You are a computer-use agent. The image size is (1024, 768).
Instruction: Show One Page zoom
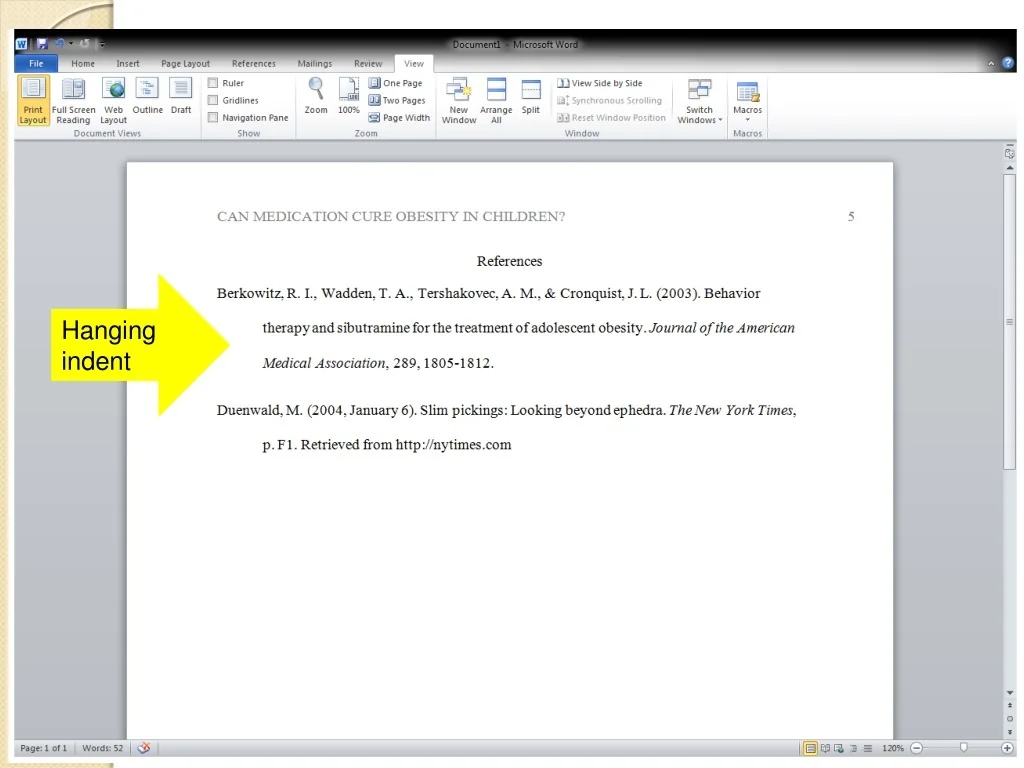click(x=396, y=83)
